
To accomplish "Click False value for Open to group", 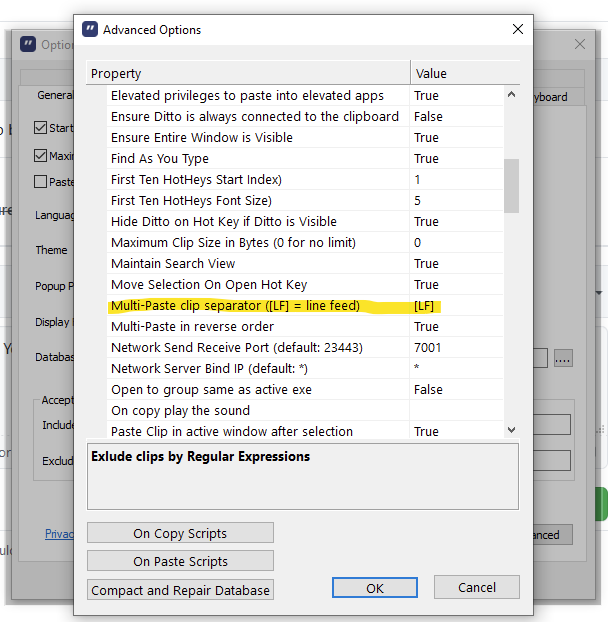I will coord(456,390).
